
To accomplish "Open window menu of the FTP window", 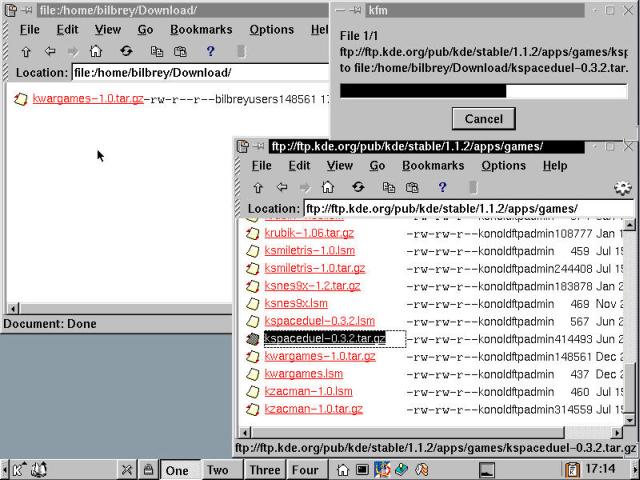I will tap(243, 146).
